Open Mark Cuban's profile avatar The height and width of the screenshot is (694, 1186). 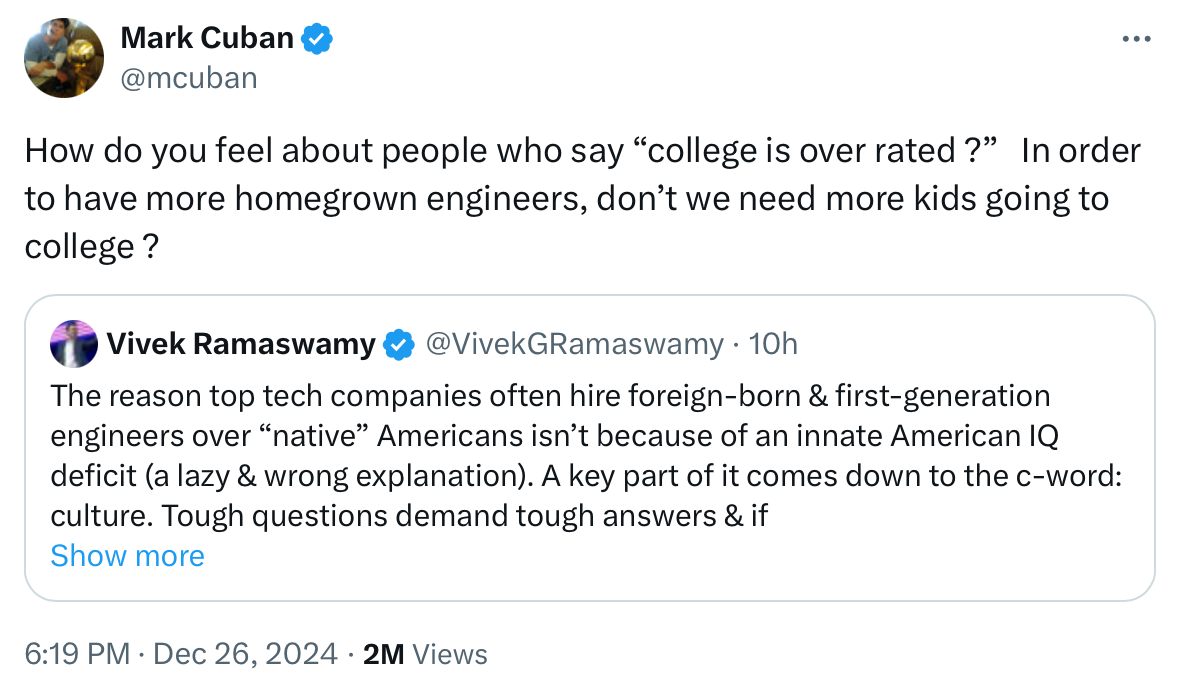[64, 58]
